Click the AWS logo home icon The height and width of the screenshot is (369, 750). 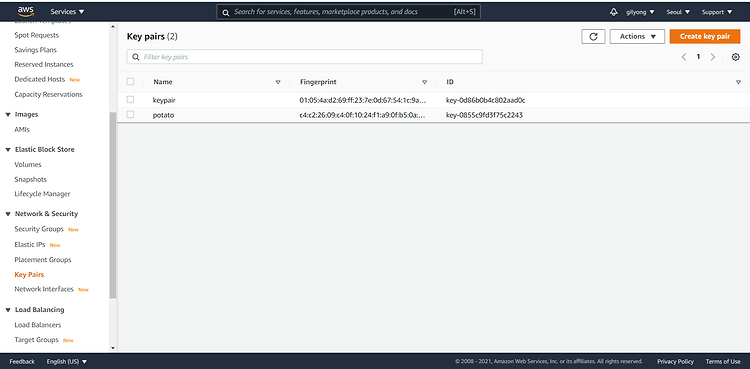(26, 11)
